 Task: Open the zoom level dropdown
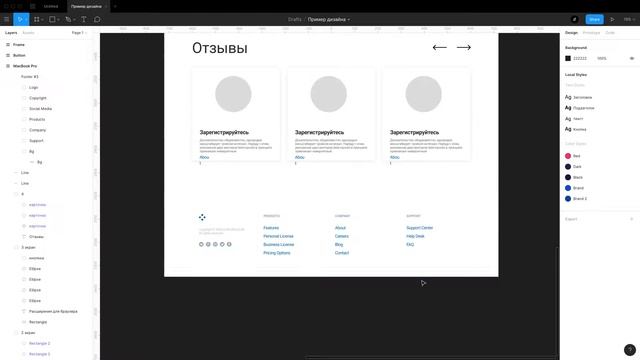(x=629, y=19)
